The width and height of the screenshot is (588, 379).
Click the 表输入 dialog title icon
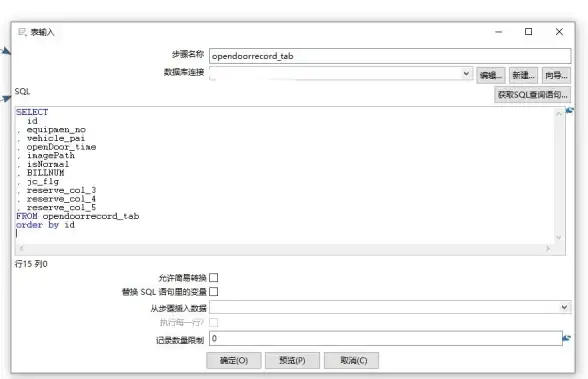(22, 32)
